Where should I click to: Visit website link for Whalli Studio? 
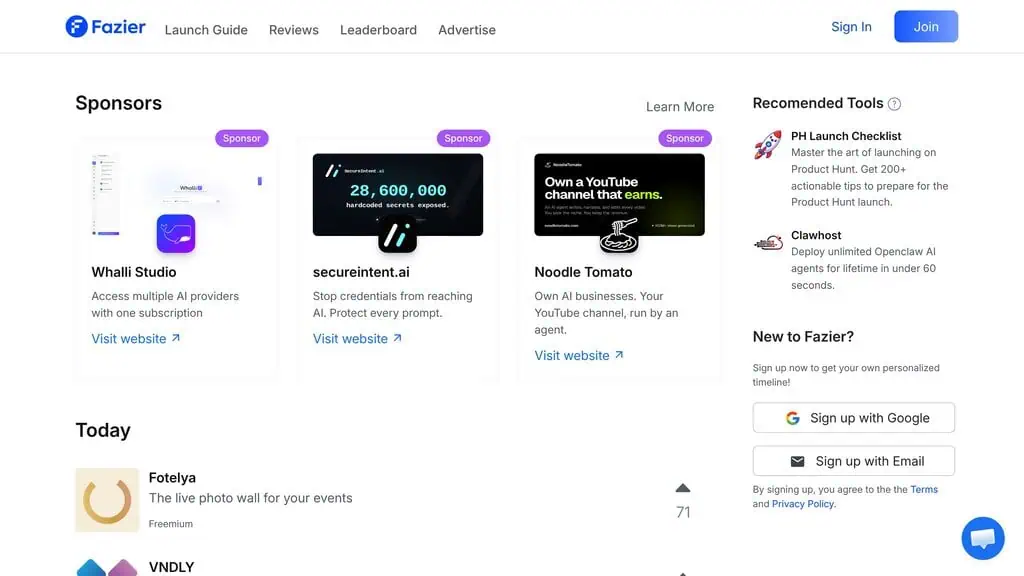pos(136,339)
